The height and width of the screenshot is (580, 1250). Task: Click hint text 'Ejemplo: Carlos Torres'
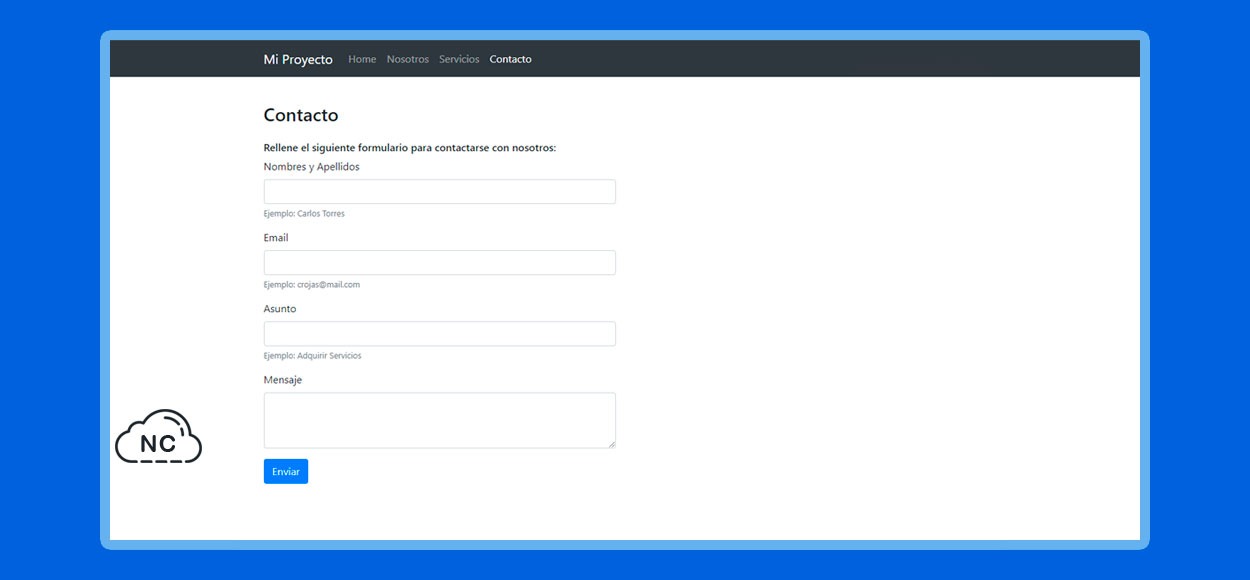pyautogui.click(x=304, y=214)
